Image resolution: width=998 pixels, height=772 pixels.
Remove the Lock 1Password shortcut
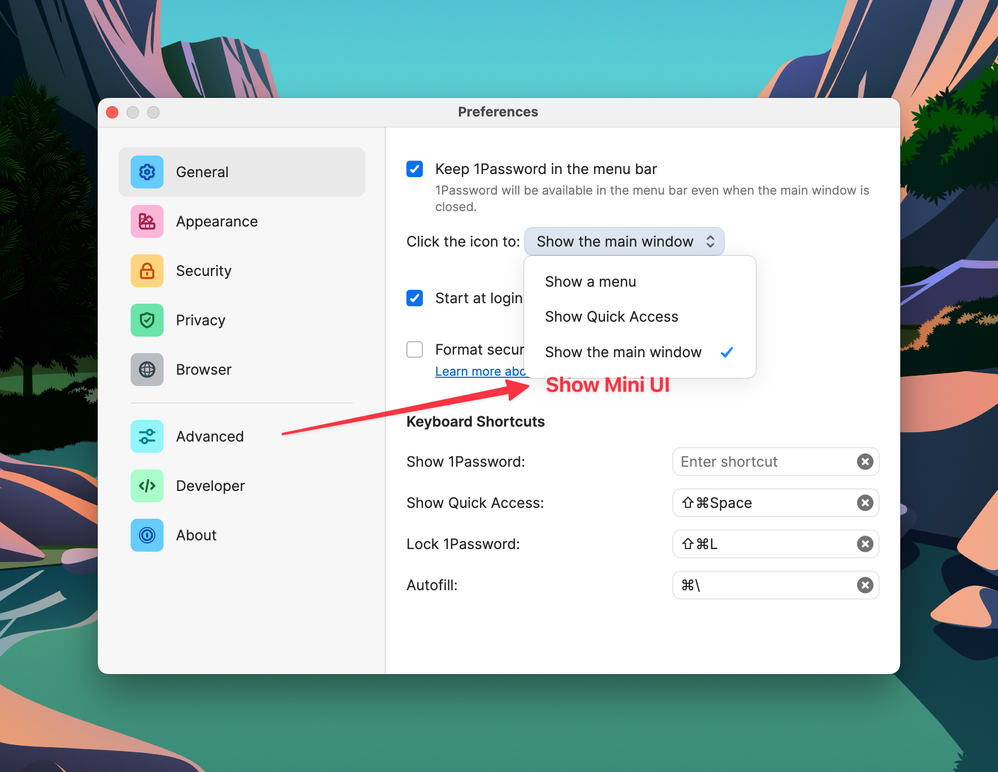865,544
